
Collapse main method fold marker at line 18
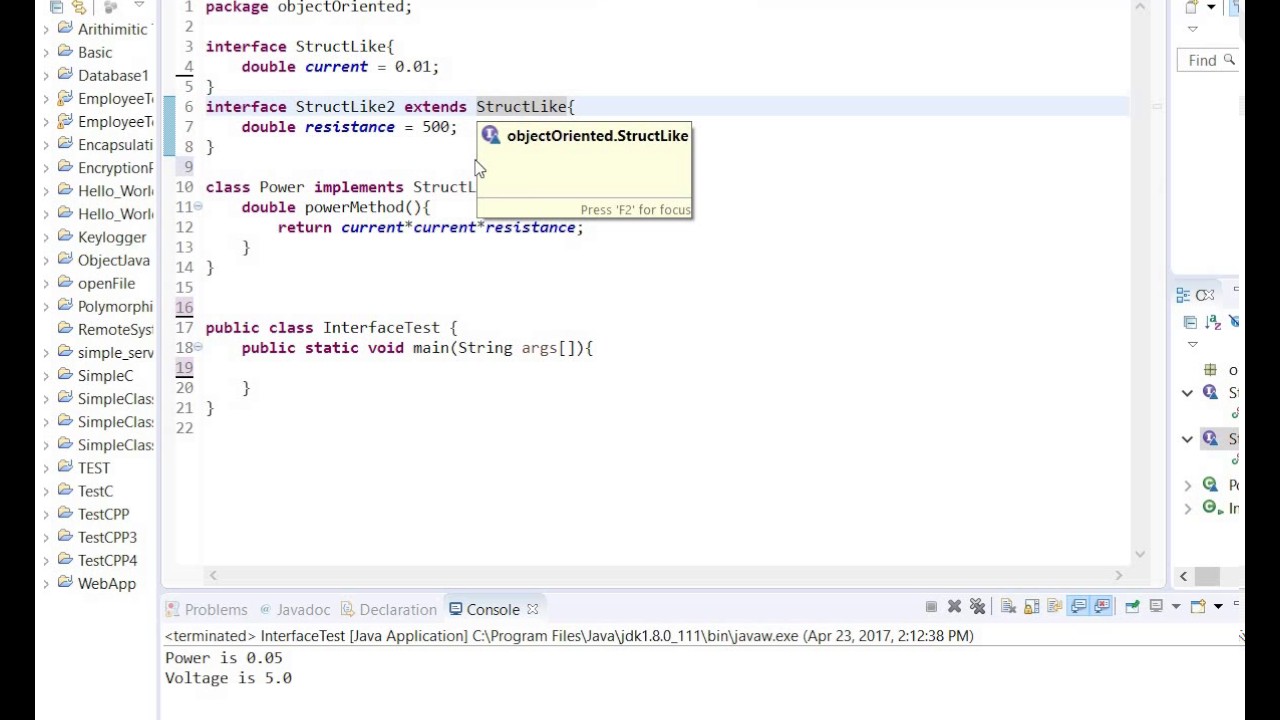(x=198, y=347)
